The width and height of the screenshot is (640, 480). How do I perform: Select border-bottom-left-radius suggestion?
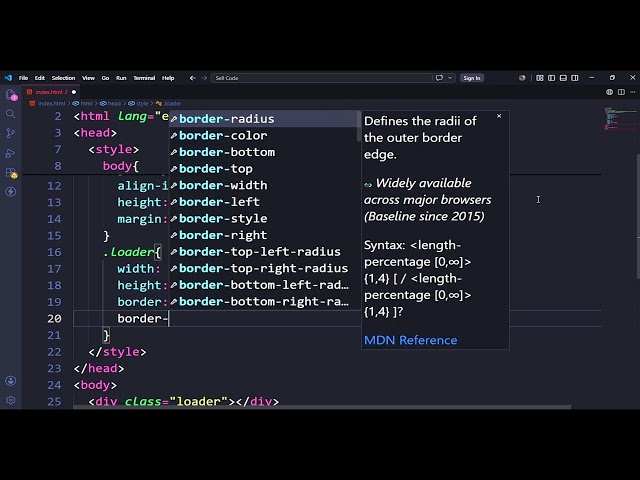pyautogui.click(x=263, y=285)
